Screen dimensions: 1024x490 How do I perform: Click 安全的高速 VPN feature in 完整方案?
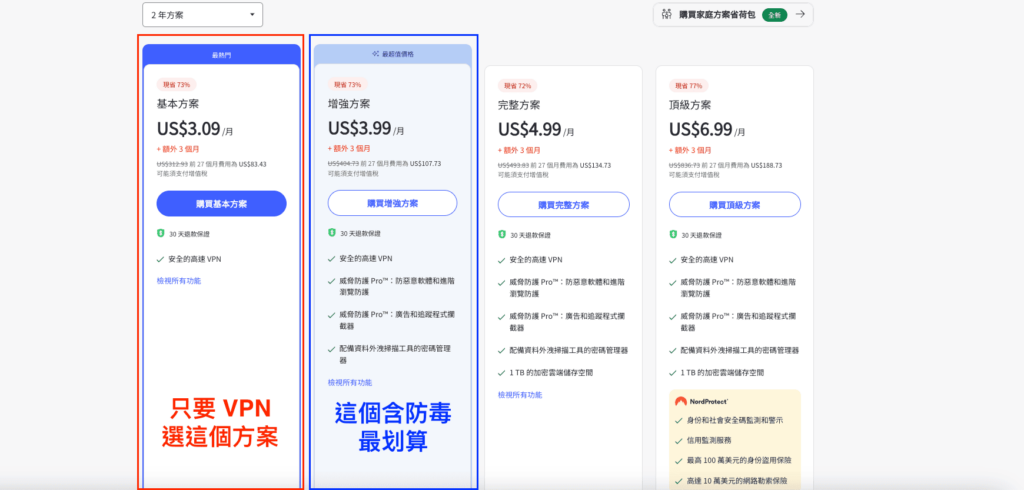coord(536,259)
